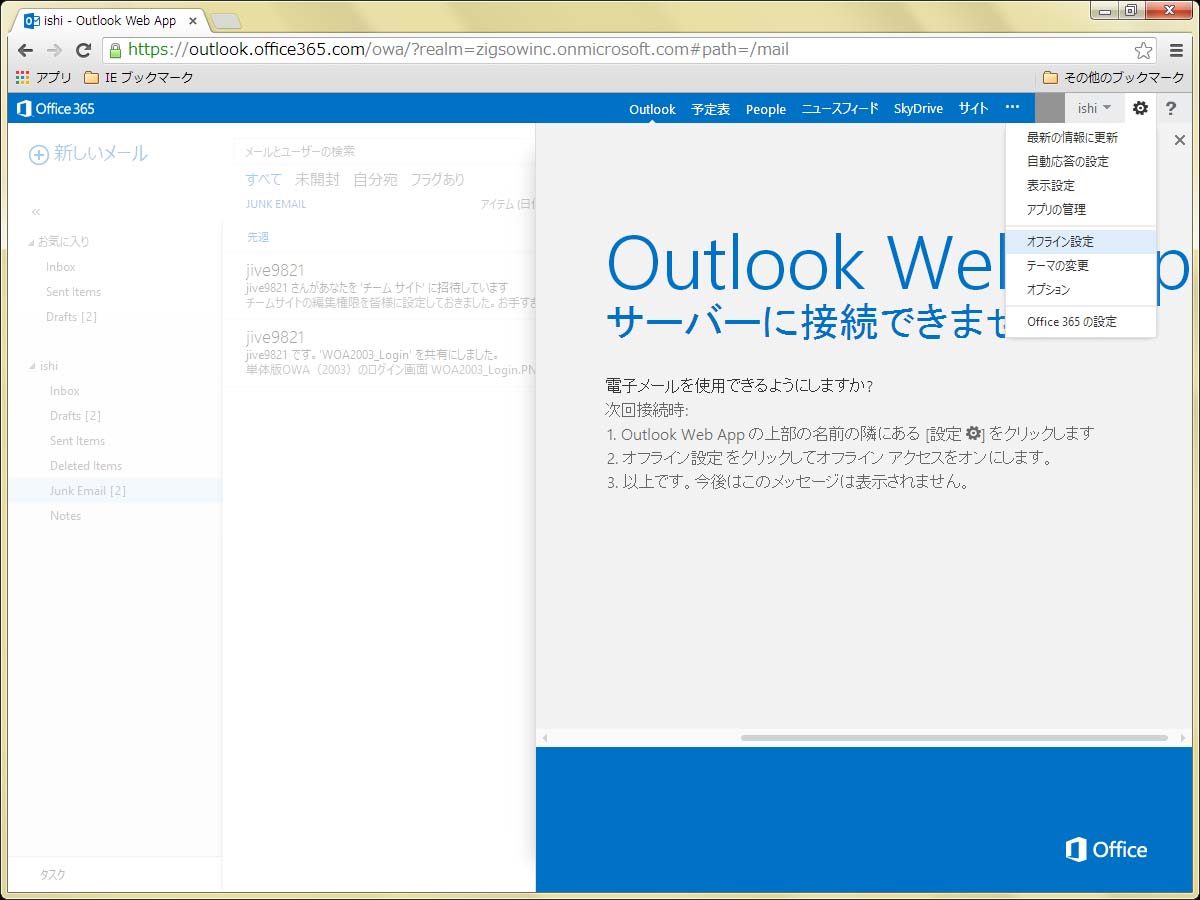The image size is (1200, 900).
Task: Open a new browser tab
Action: pos(226,20)
